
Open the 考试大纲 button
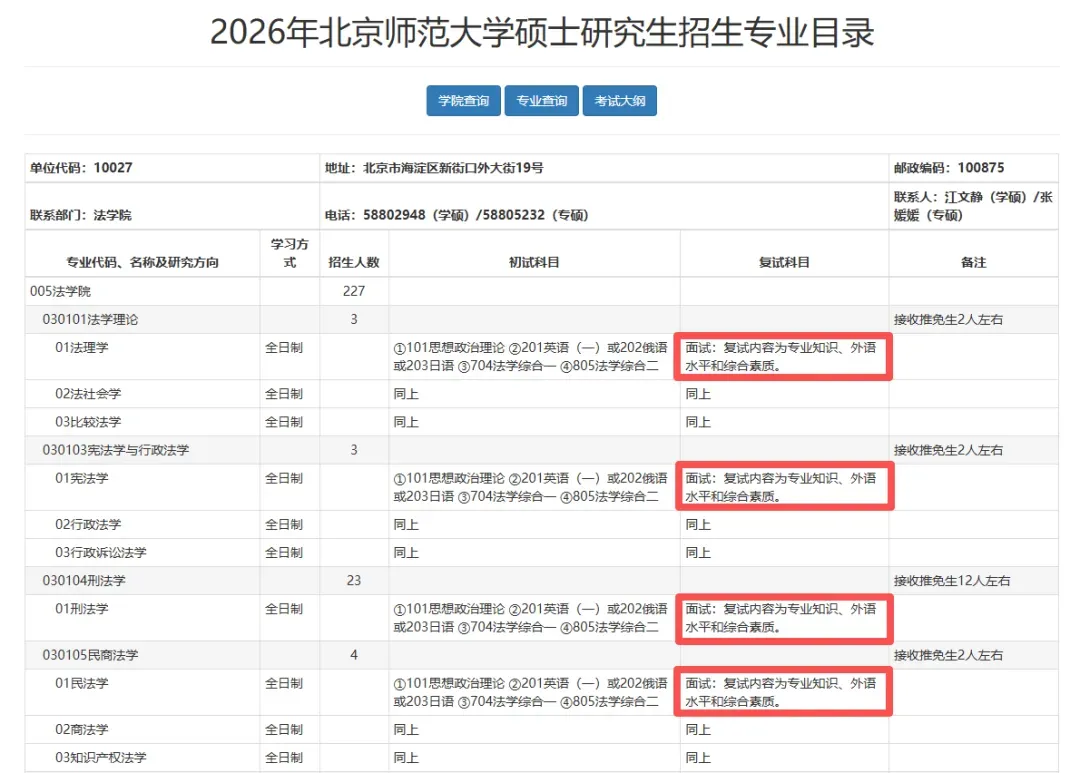(620, 101)
